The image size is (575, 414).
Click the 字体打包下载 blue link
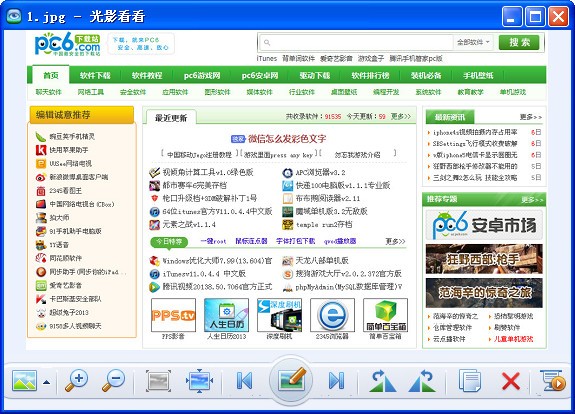(x=296, y=241)
